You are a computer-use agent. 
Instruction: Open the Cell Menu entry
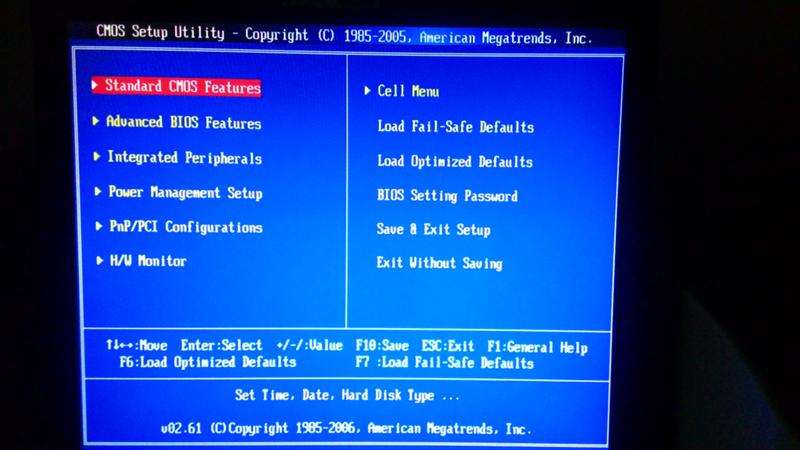[408, 91]
